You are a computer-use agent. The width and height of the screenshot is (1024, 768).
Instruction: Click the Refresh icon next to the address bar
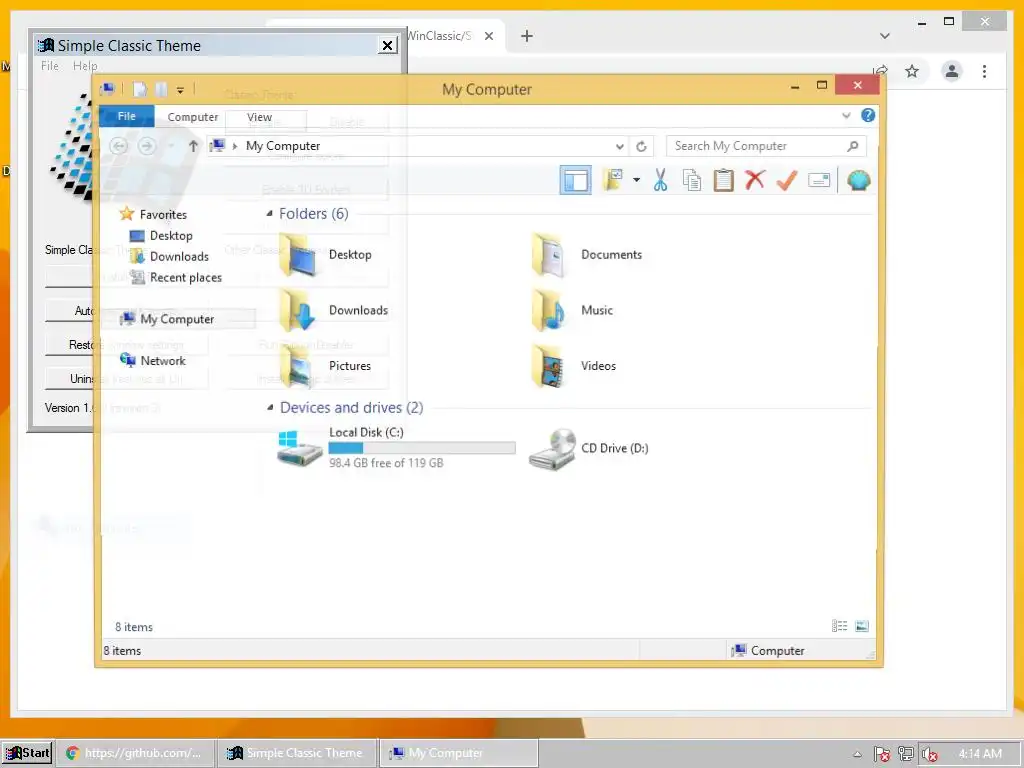pyautogui.click(x=641, y=146)
